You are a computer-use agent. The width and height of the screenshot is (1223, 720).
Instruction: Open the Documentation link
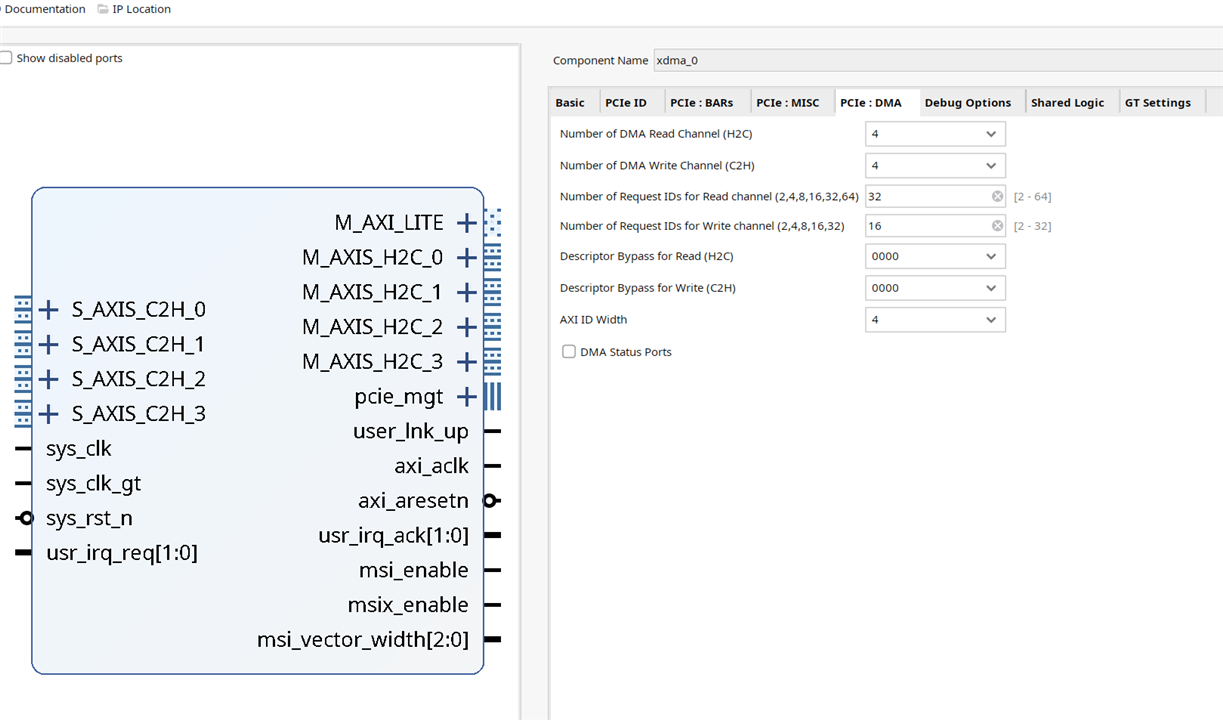coord(44,9)
